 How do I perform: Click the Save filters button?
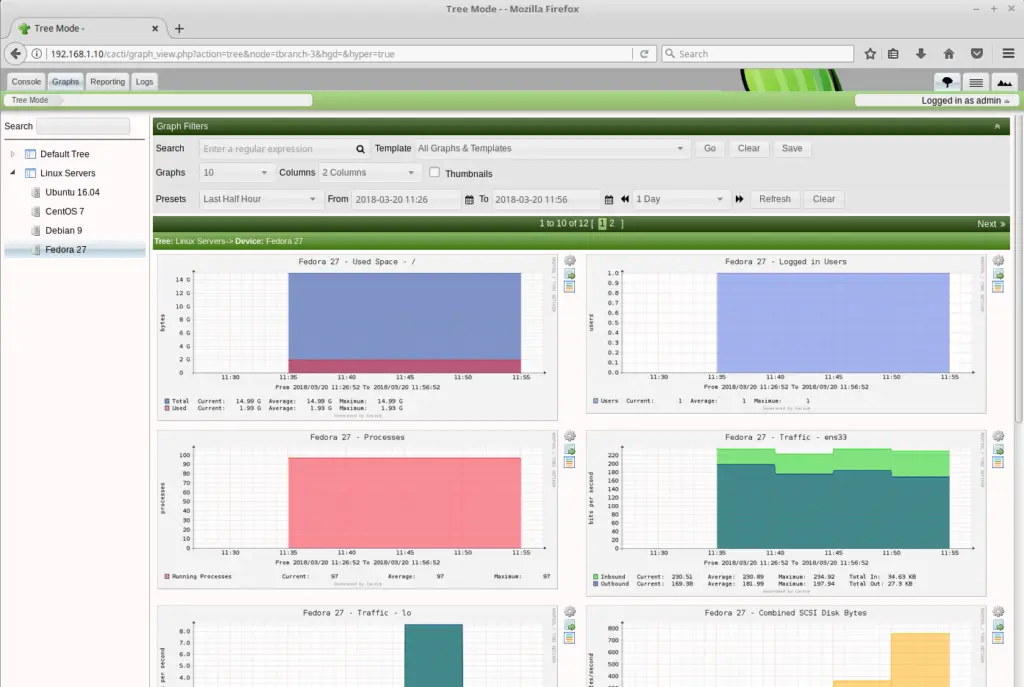click(792, 148)
